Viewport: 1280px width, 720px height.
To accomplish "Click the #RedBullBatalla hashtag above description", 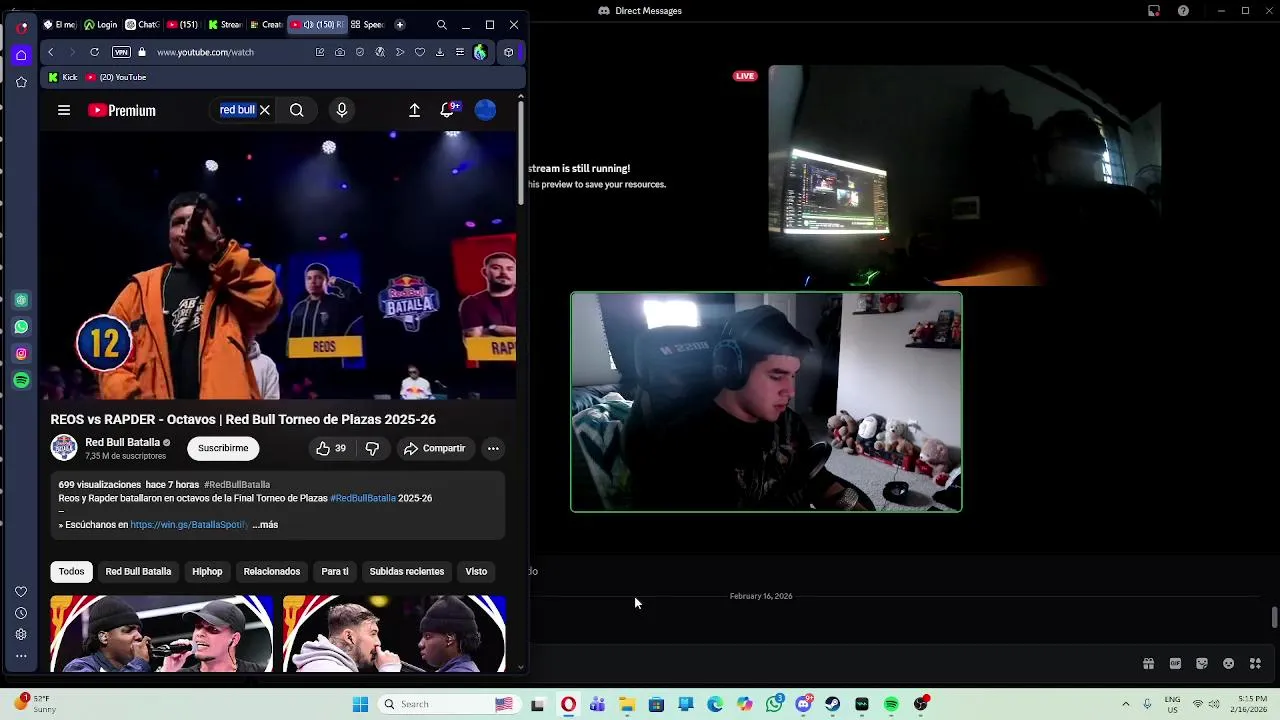I will (237, 485).
